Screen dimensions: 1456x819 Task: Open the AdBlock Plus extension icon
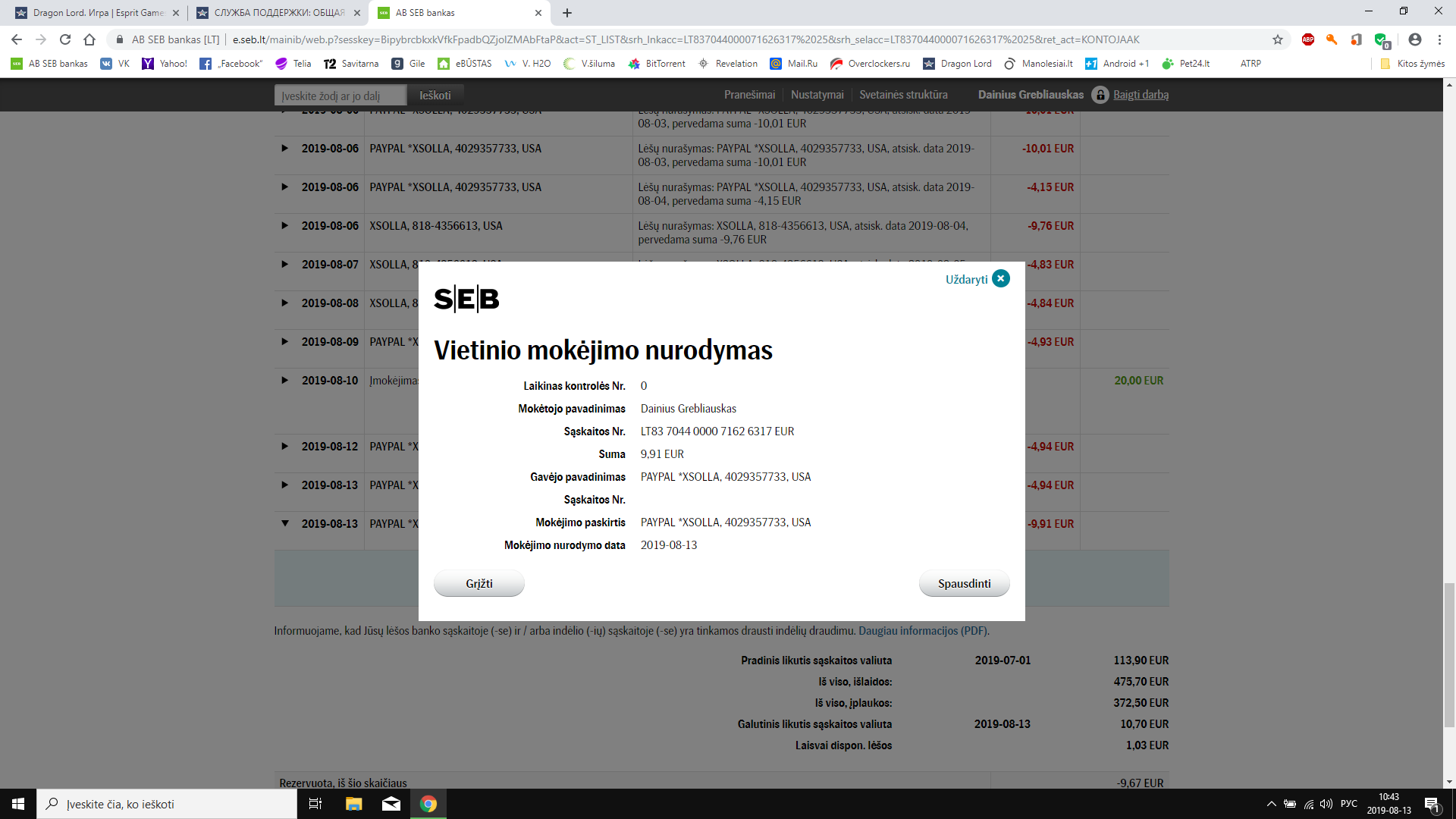(1308, 39)
